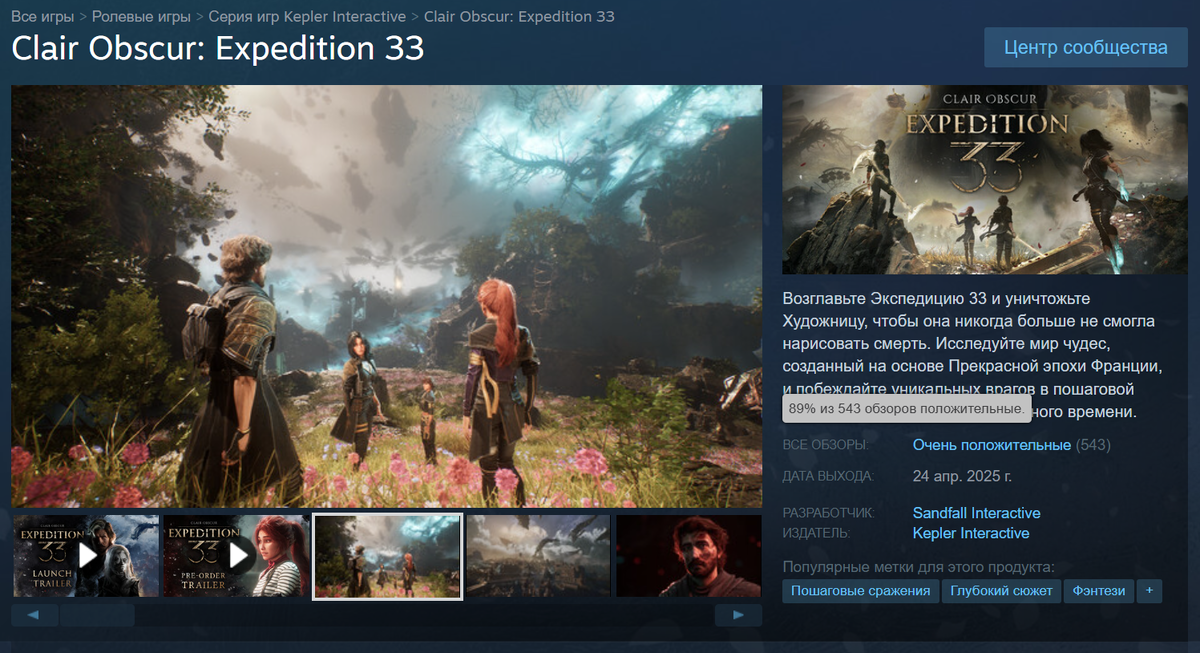
Task: Click the ДАТА ВЫХОДА label
Action: (x=828, y=476)
